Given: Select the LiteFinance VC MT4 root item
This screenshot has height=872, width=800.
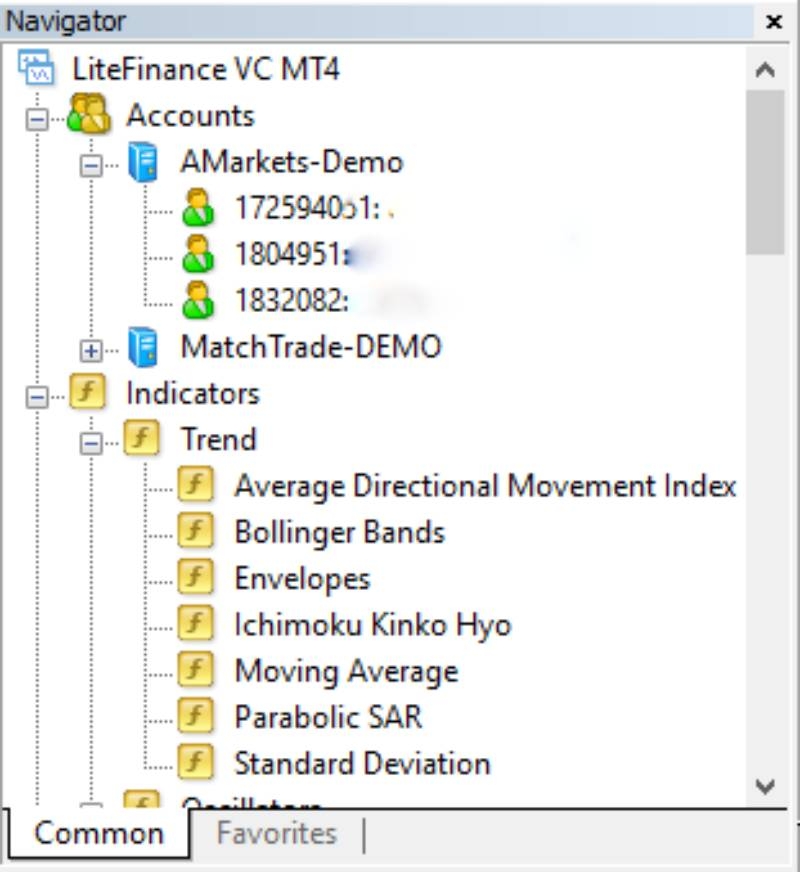Looking at the screenshot, I should pyautogui.click(x=206, y=70).
